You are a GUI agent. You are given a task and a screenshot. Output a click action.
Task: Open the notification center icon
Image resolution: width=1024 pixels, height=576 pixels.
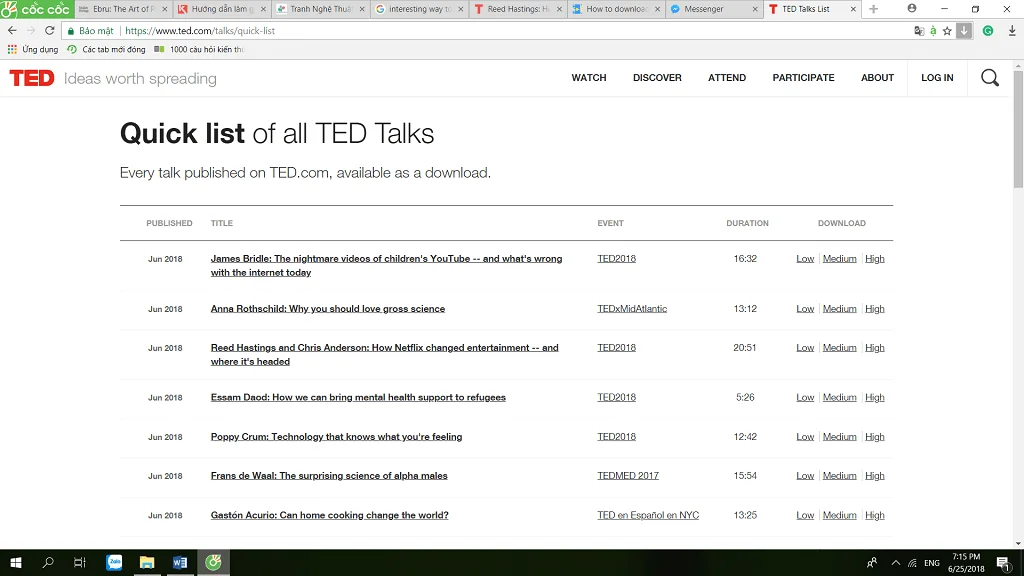pos(1004,563)
